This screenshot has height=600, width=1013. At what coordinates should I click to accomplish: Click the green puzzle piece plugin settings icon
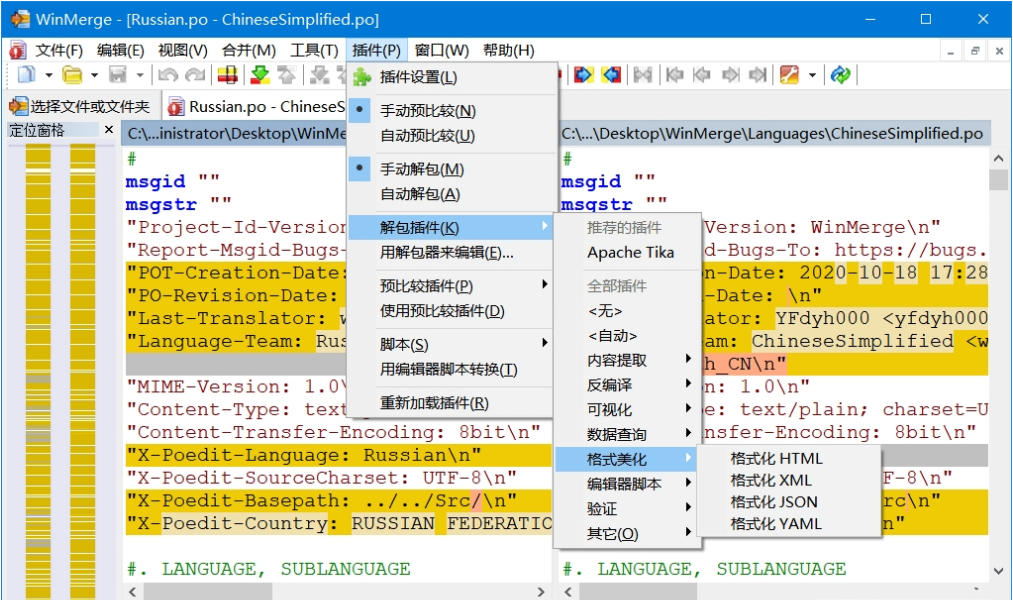(x=362, y=77)
